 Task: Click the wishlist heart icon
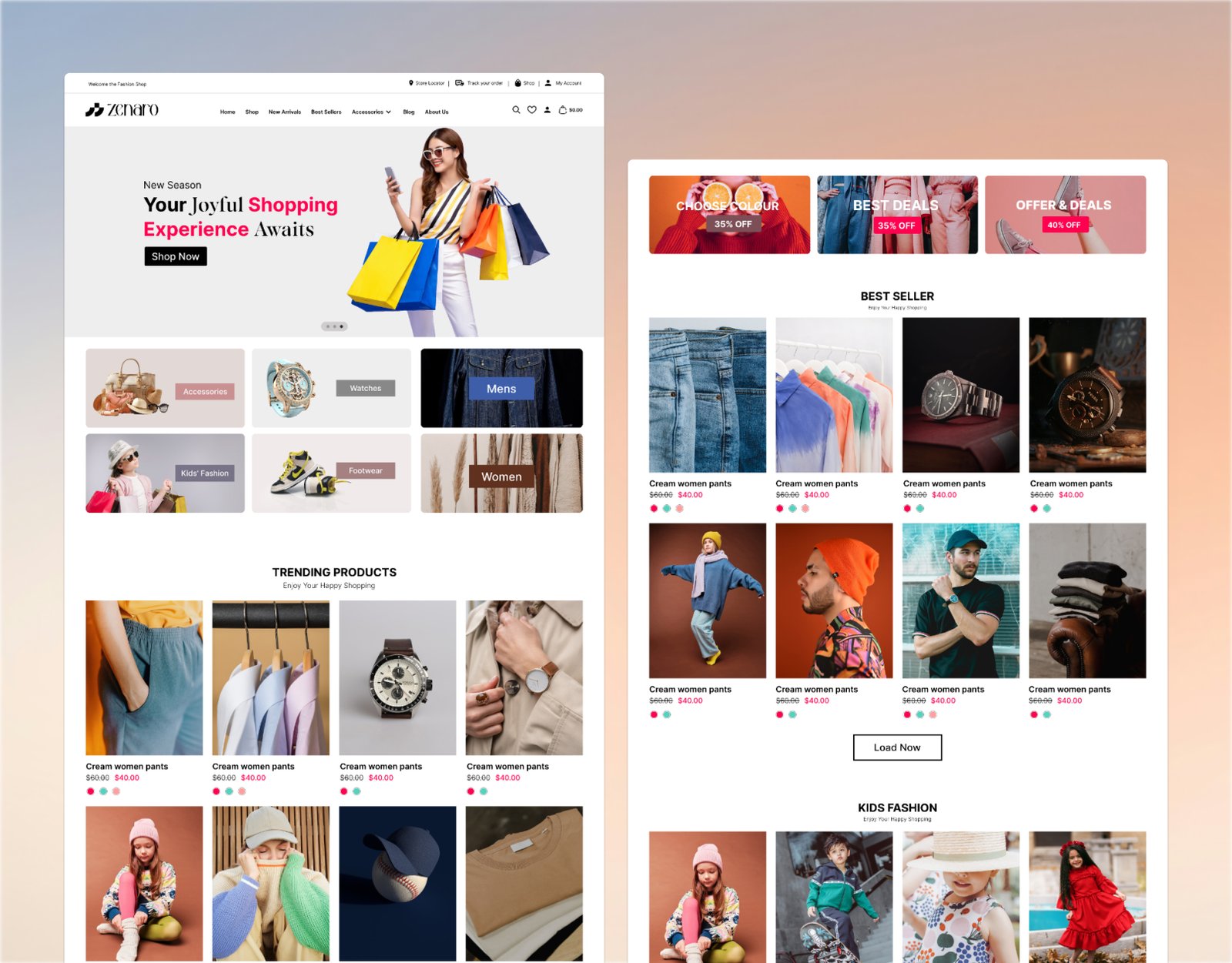532,110
